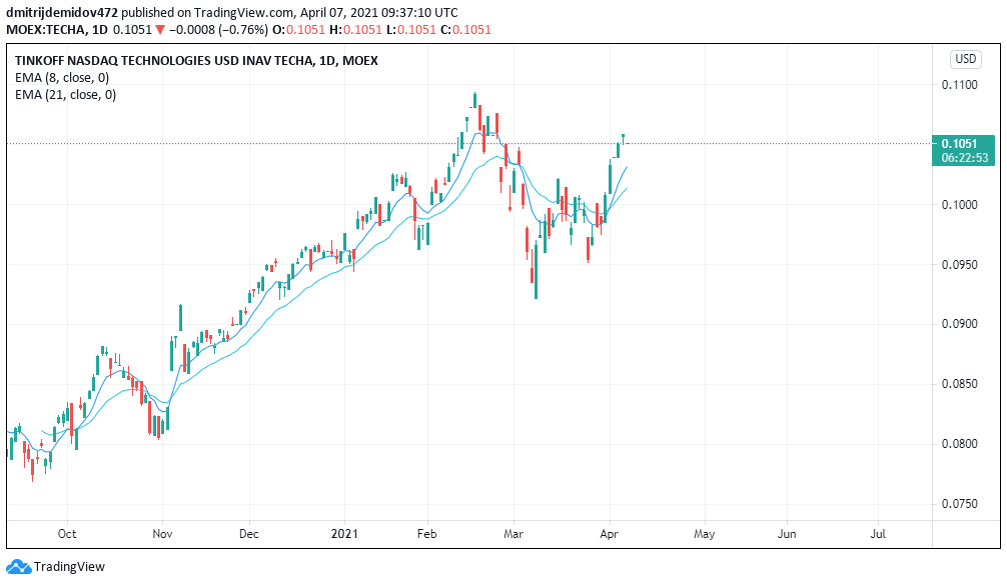This screenshot has height=585, width=1007.
Task: Click the H:0.1051 high value
Action: pyautogui.click(x=355, y=30)
